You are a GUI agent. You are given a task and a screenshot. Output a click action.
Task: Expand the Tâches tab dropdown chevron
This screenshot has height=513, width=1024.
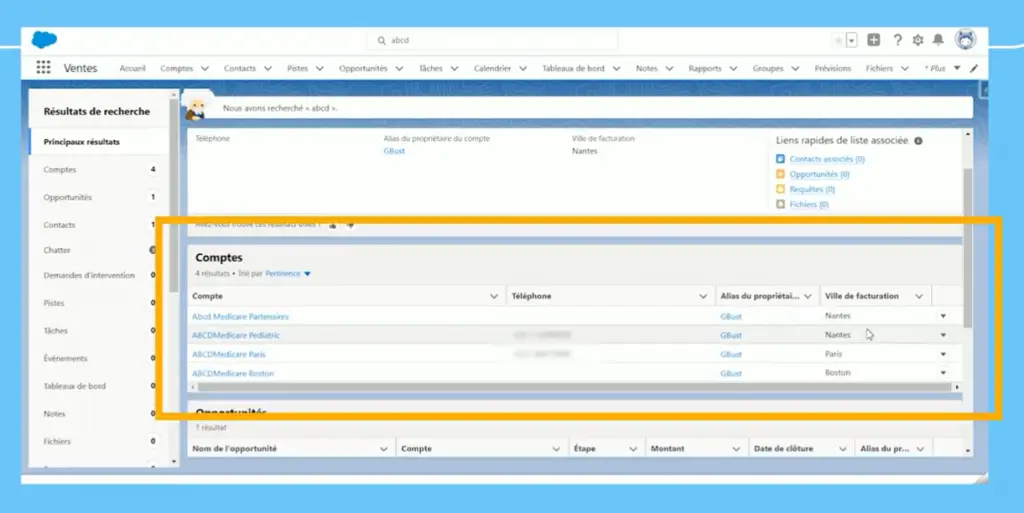coord(454,68)
